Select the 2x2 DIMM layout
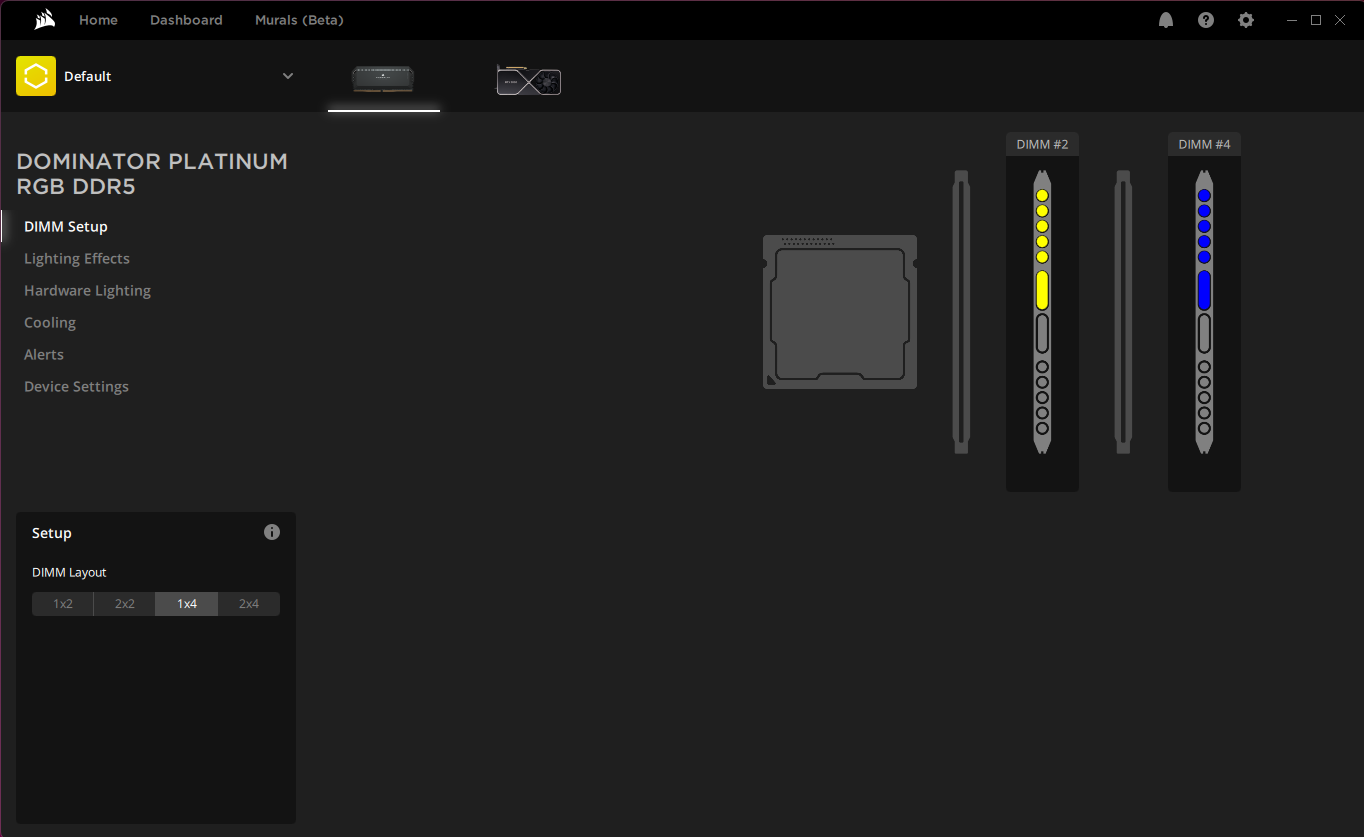Viewport: 1364px width, 837px height. point(125,604)
